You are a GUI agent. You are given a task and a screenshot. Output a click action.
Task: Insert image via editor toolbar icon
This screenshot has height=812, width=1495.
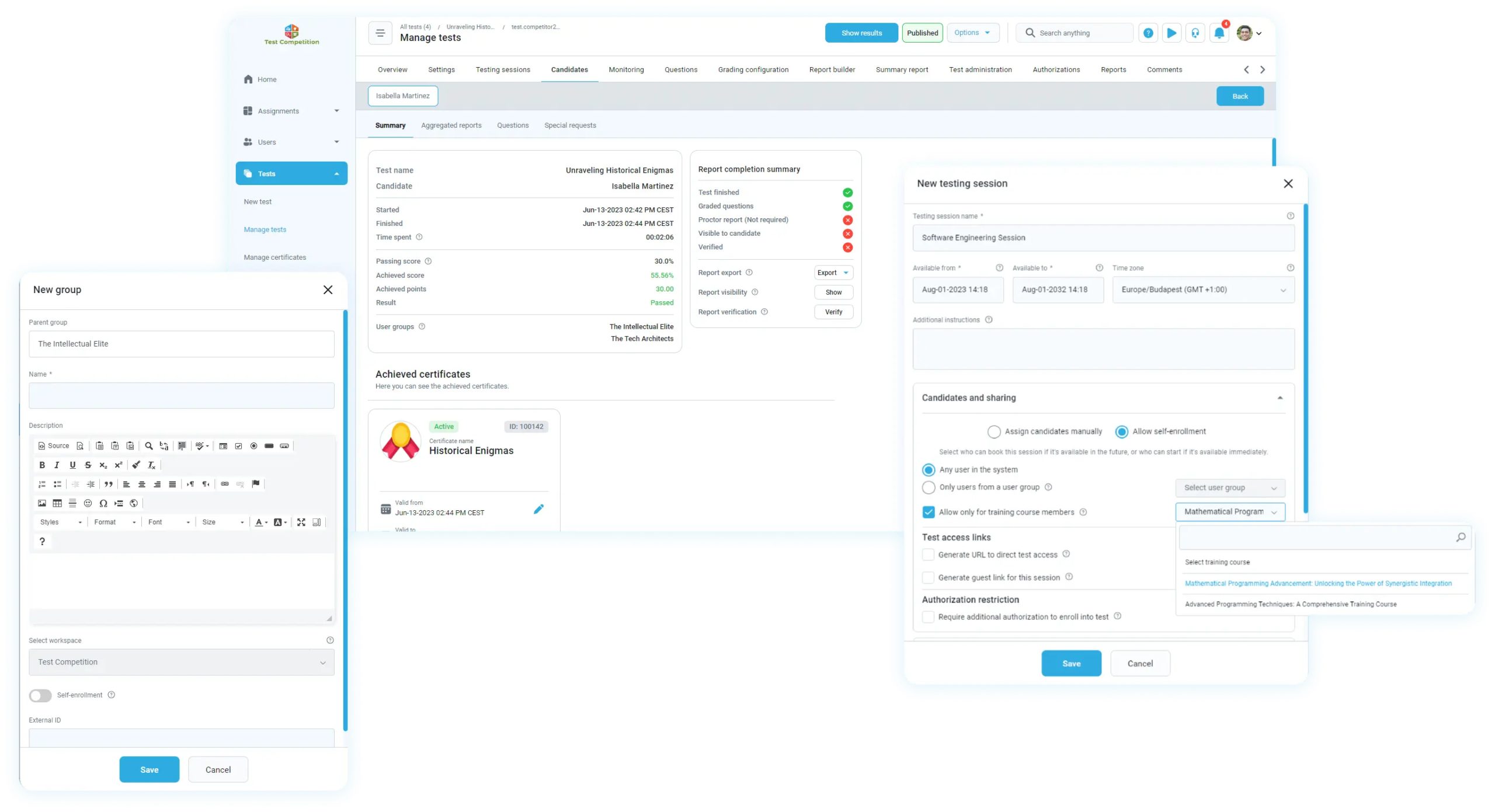[x=42, y=503]
